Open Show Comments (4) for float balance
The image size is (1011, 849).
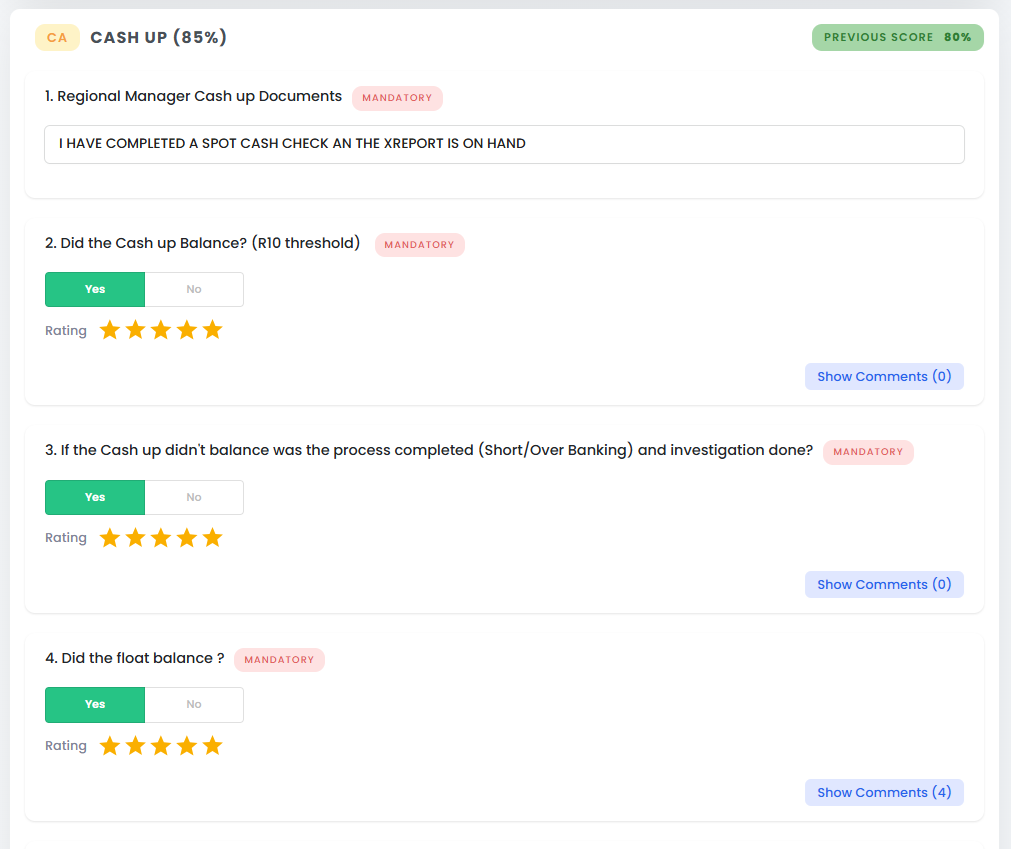(x=884, y=792)
